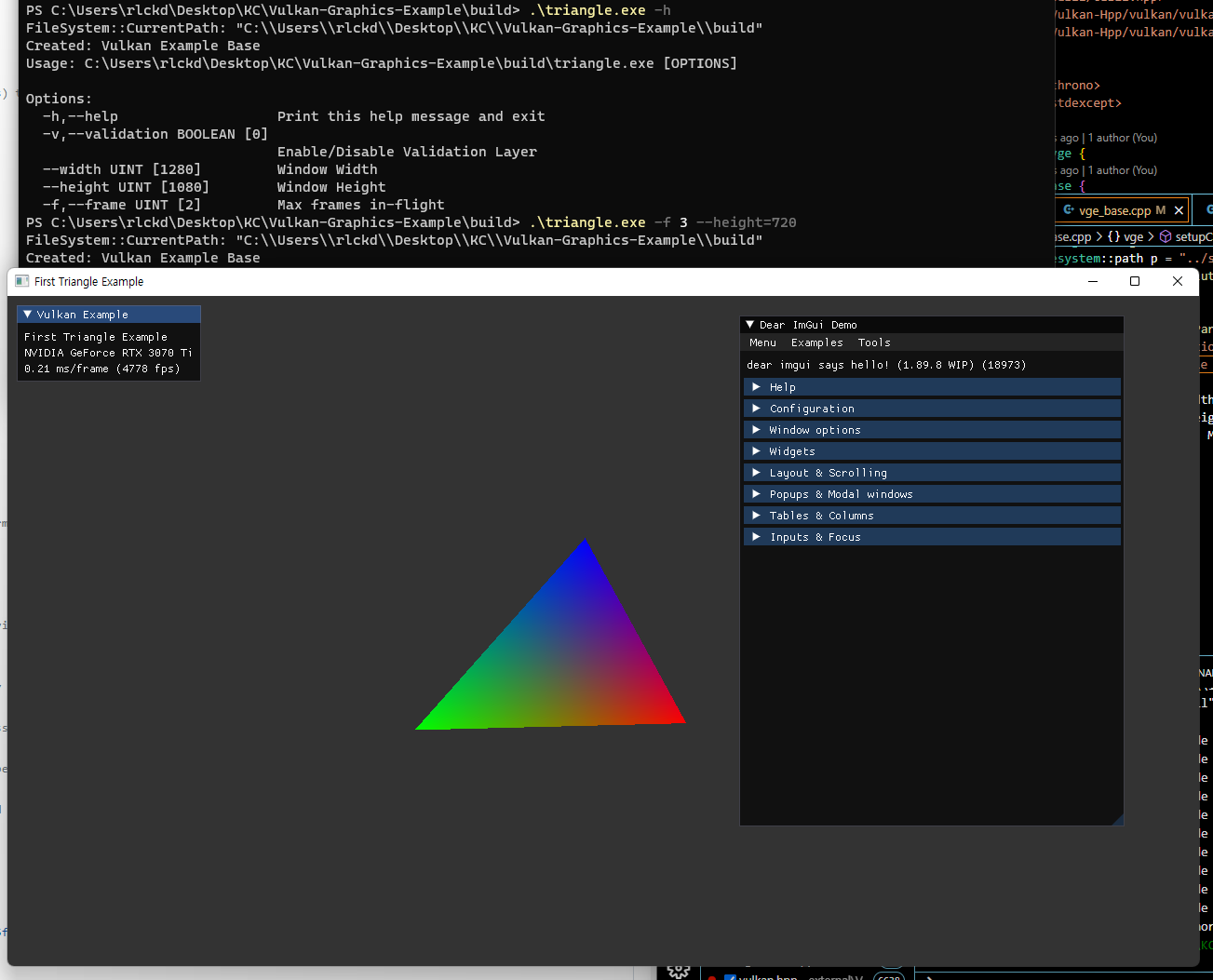Click the '-v,--validation BOOLEAN [0]' option text
Viewport: 1213px width, 980px height.
point(155,134)
